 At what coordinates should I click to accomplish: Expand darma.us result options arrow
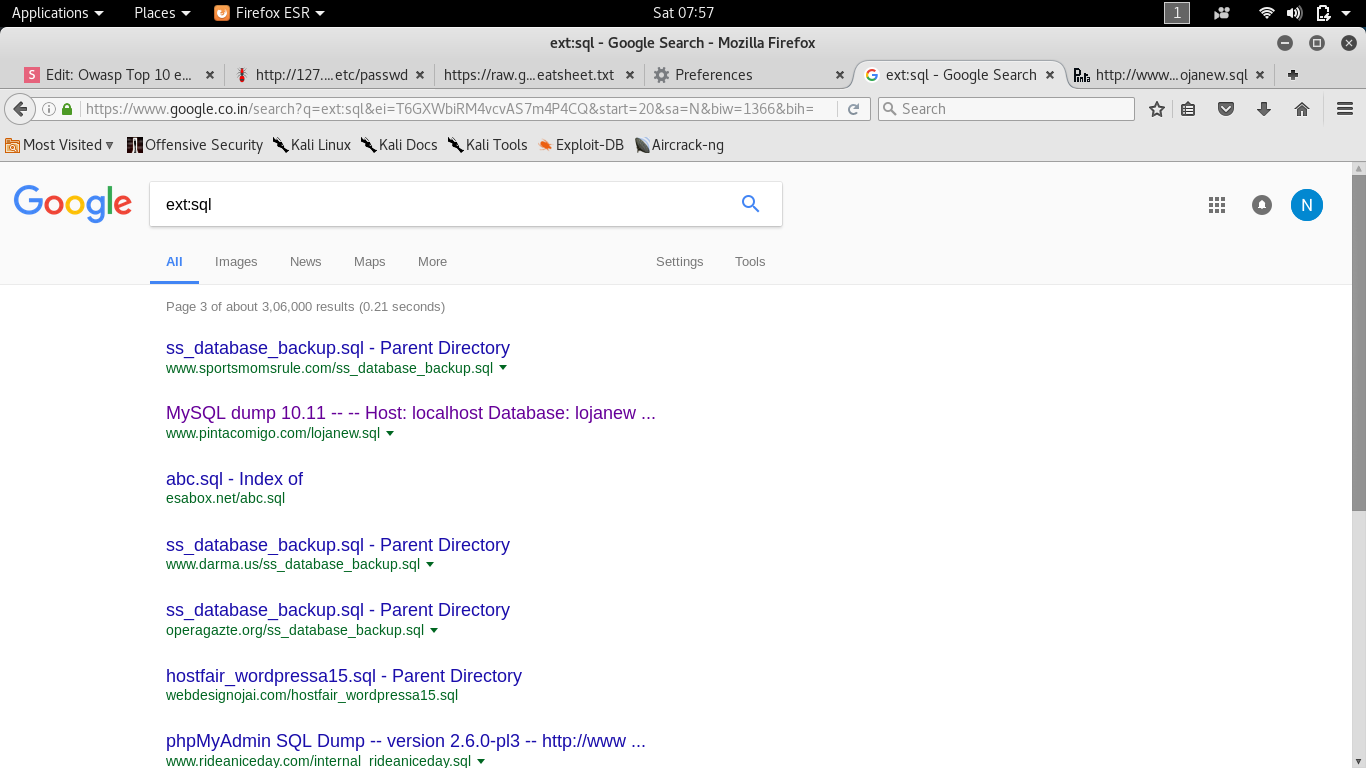click(x=430, y=565)
